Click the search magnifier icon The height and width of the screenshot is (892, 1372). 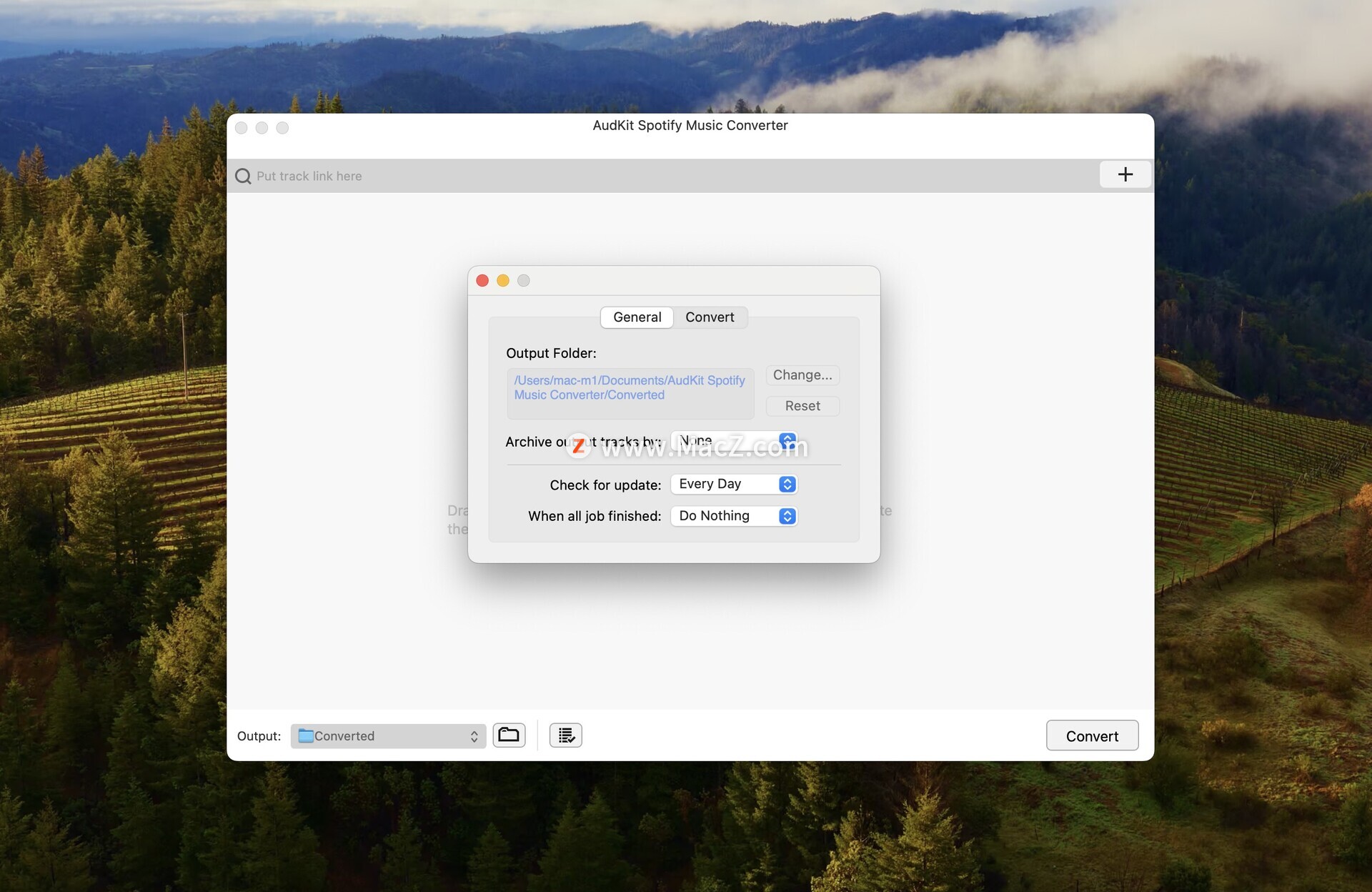[x=243, y=176]
